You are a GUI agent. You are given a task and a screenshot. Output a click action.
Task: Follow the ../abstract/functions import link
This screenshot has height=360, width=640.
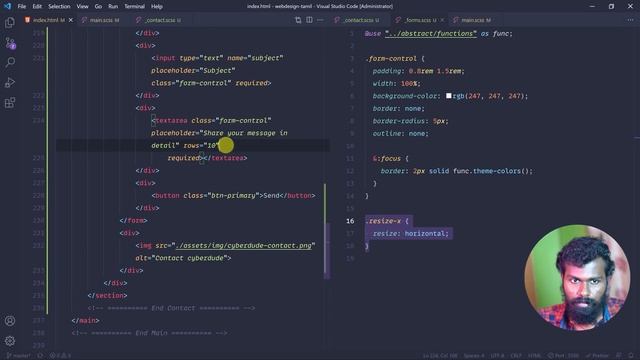coord(431,34)
